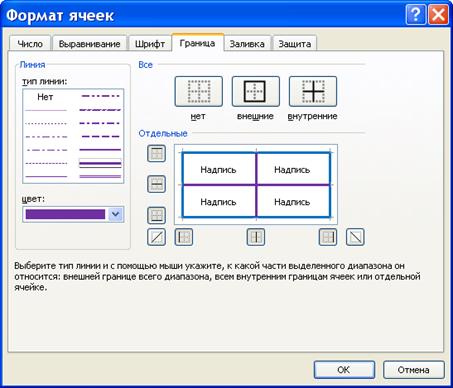453x388 pixels.
Task: Toggle the inside vertical border button
Action: click(x=256, y=237)
